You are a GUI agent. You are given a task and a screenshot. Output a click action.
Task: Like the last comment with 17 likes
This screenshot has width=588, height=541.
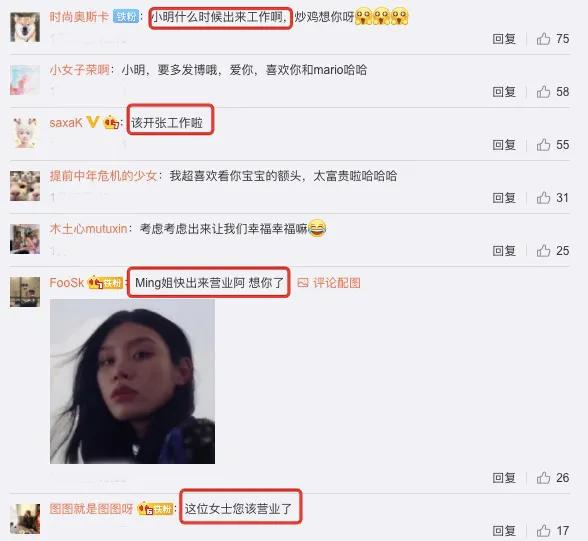[x=543, y=531]
